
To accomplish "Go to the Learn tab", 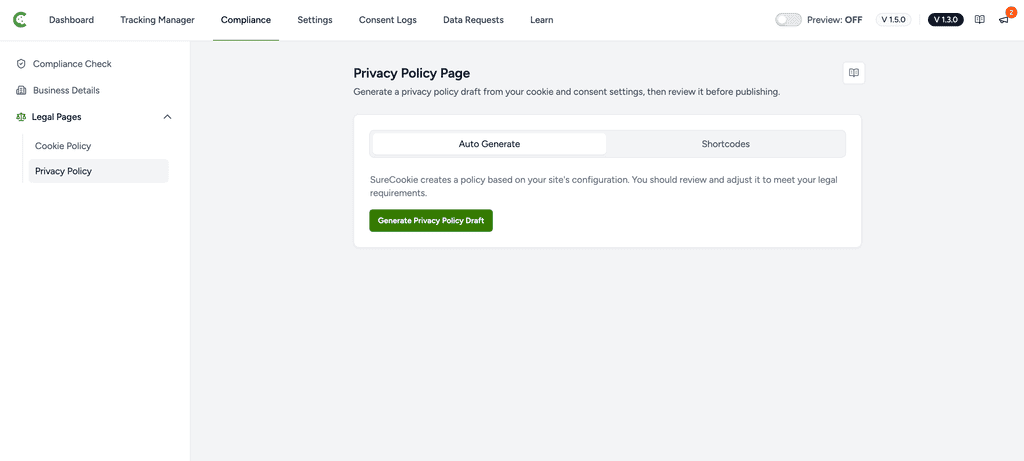I will coord(541,20).
